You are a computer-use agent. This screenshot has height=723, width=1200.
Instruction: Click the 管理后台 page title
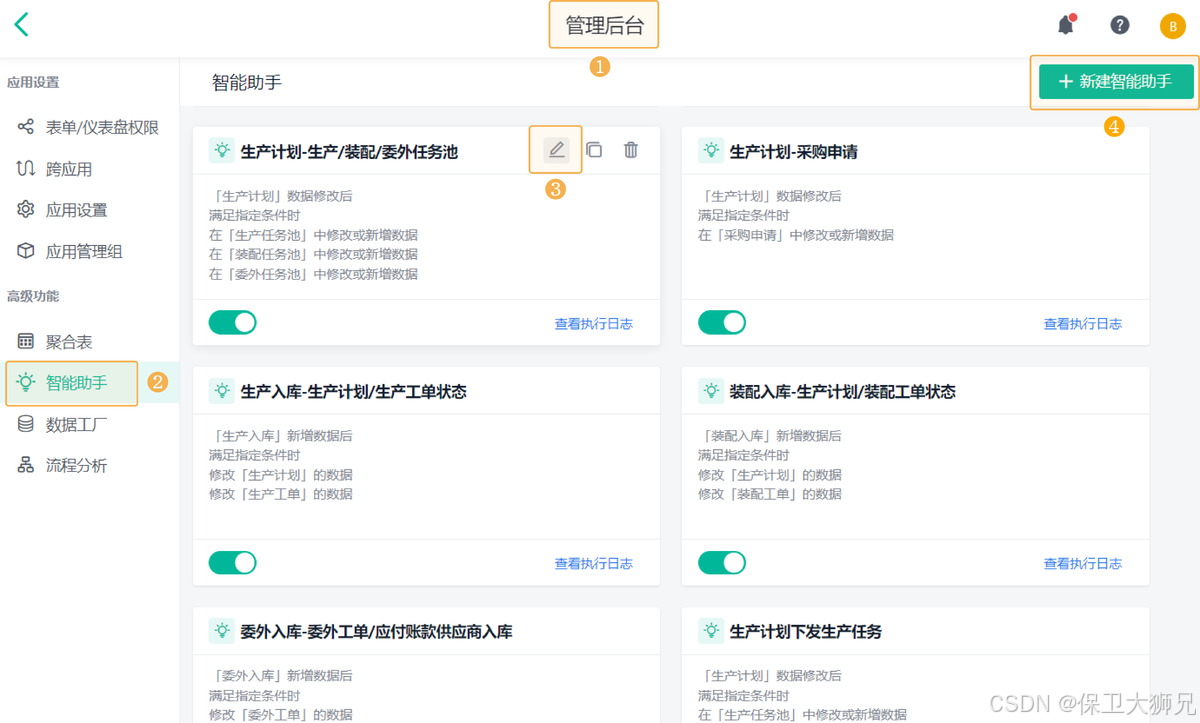click(604, 26)
